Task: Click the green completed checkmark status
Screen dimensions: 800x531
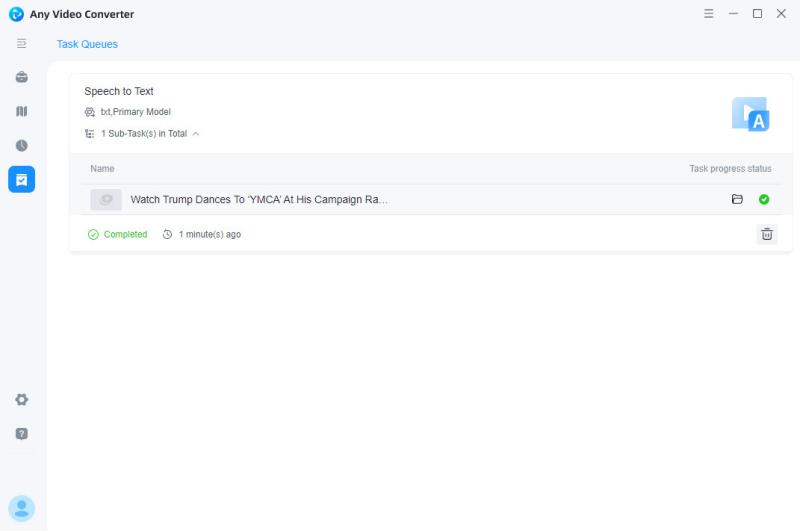Action: [764, 200]
